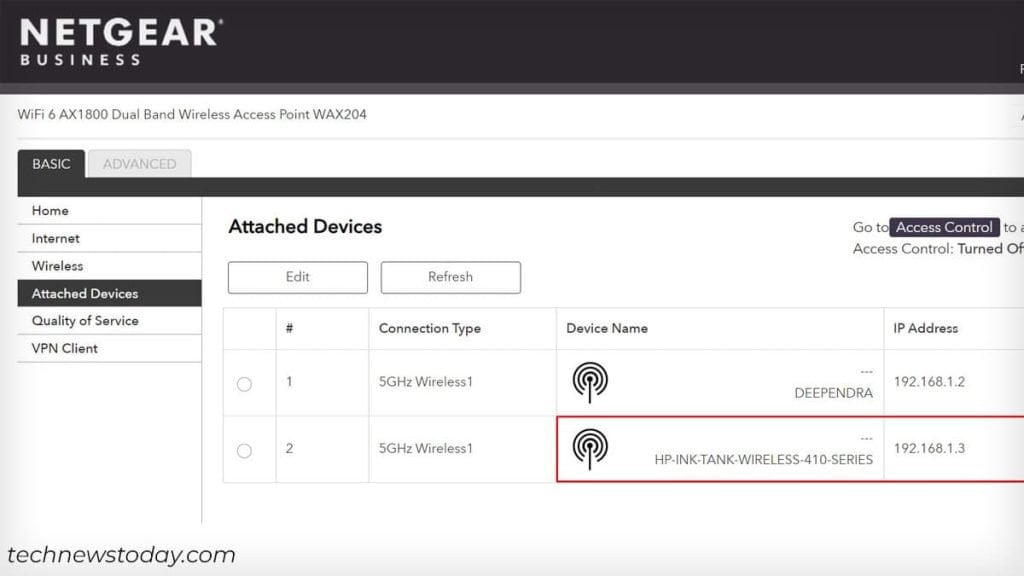Click the Connection Type column header
The image size is (1024, 576).
pyautogui.click(x=430, y=328)
